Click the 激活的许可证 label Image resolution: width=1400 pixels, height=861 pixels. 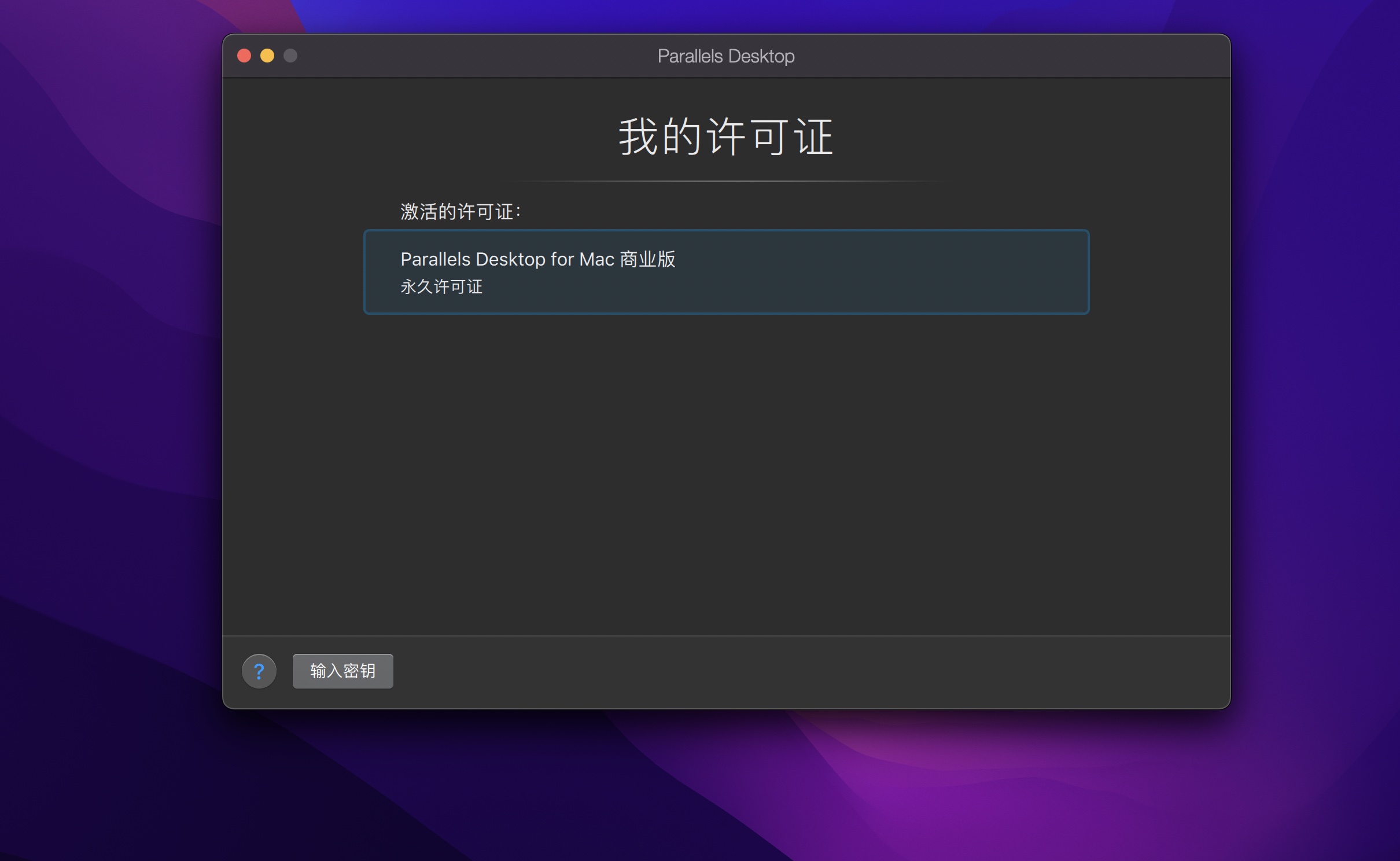[x=460, y=212]
